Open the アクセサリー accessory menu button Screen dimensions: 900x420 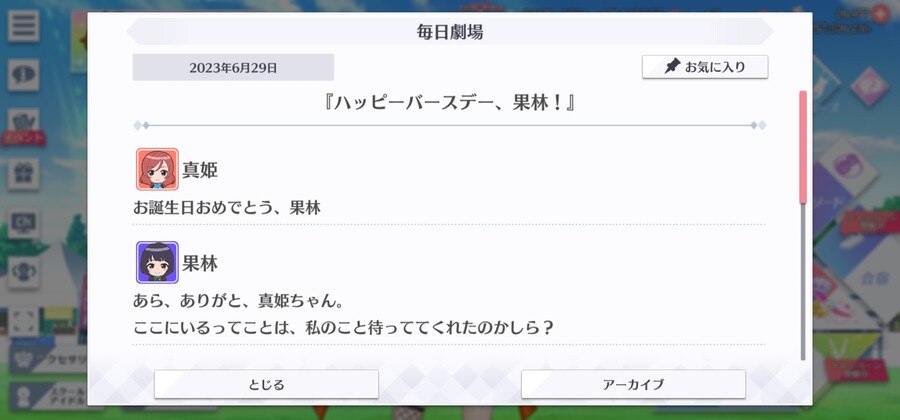pyautogui.click(x=49, y=361)
